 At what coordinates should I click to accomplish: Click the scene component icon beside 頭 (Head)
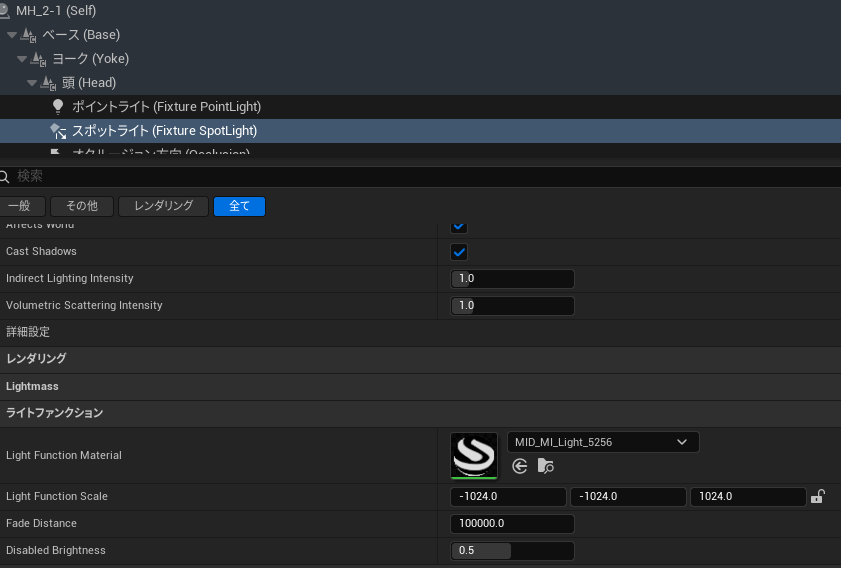[x=49, y=83]
